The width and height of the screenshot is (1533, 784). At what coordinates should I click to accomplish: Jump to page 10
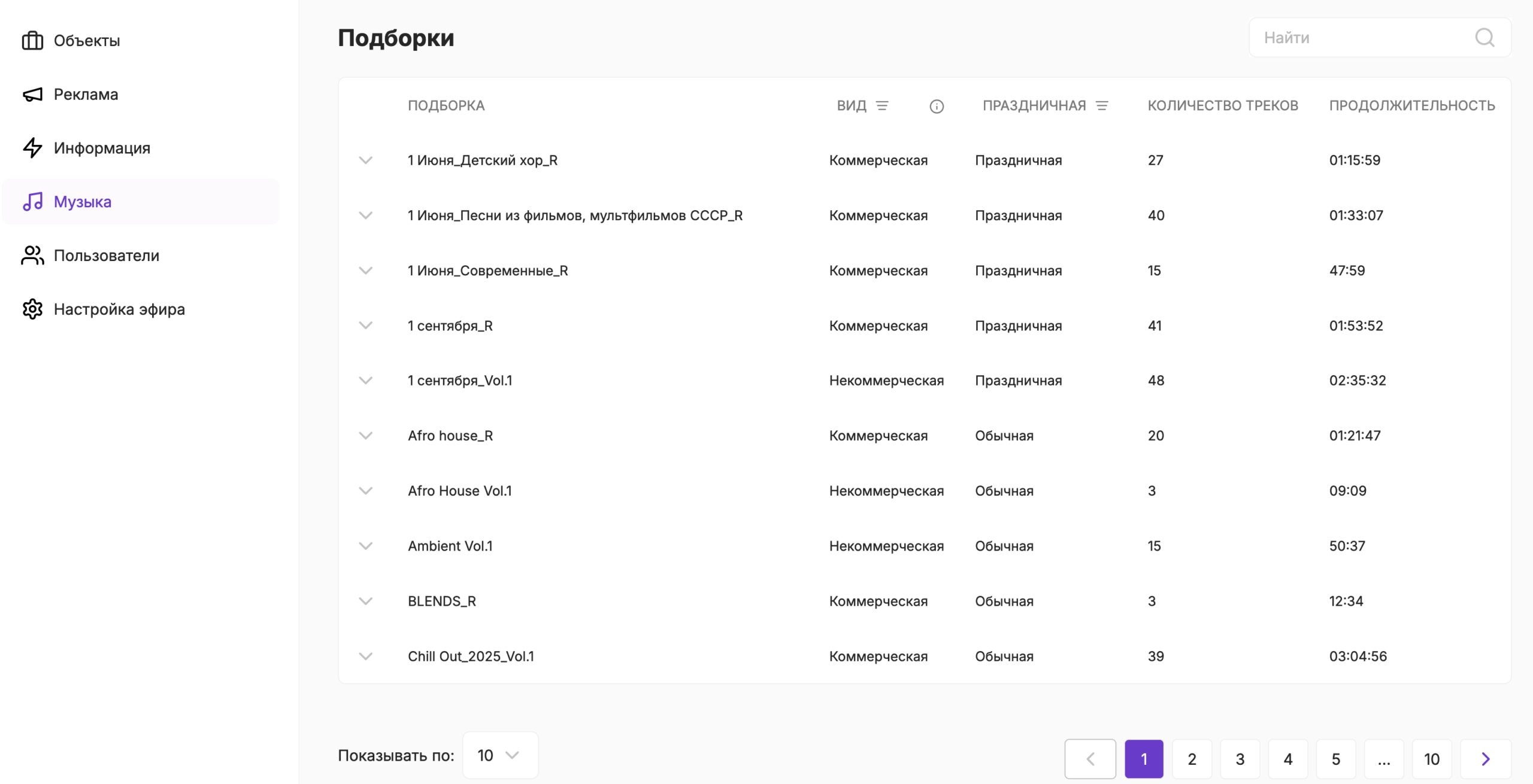[1432, 759]
